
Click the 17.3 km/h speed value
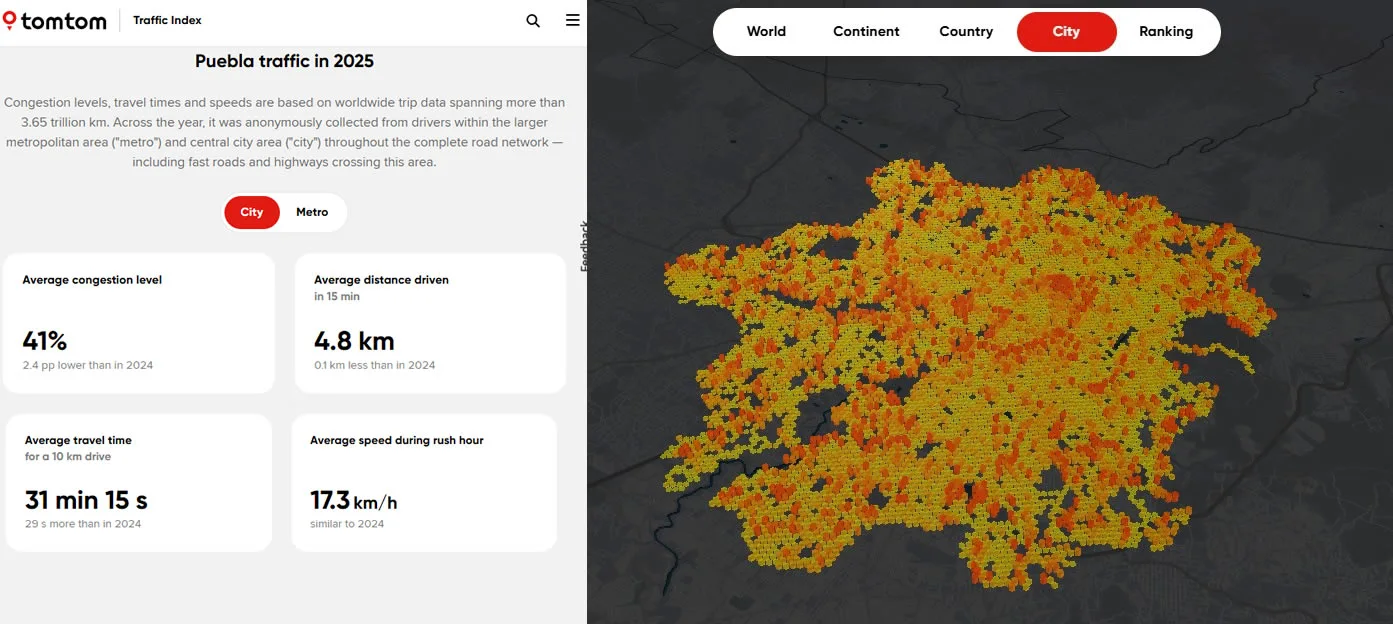tap(354, 501)
